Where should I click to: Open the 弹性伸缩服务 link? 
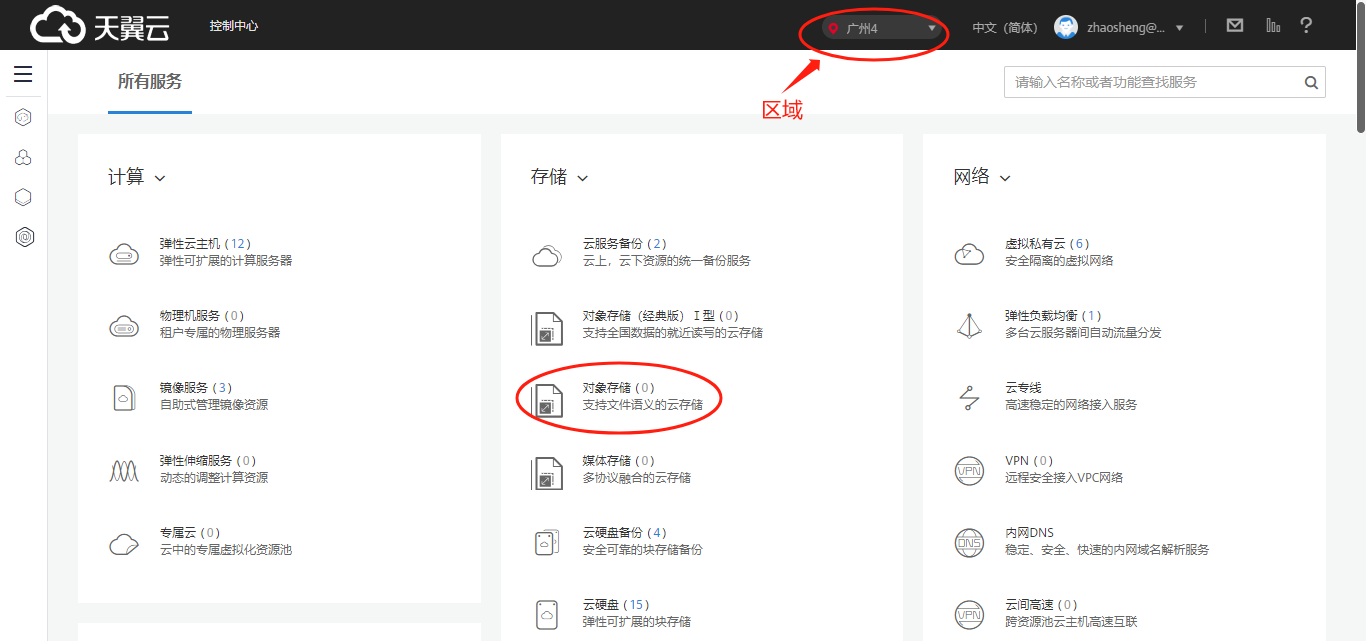tap(208, 460)
